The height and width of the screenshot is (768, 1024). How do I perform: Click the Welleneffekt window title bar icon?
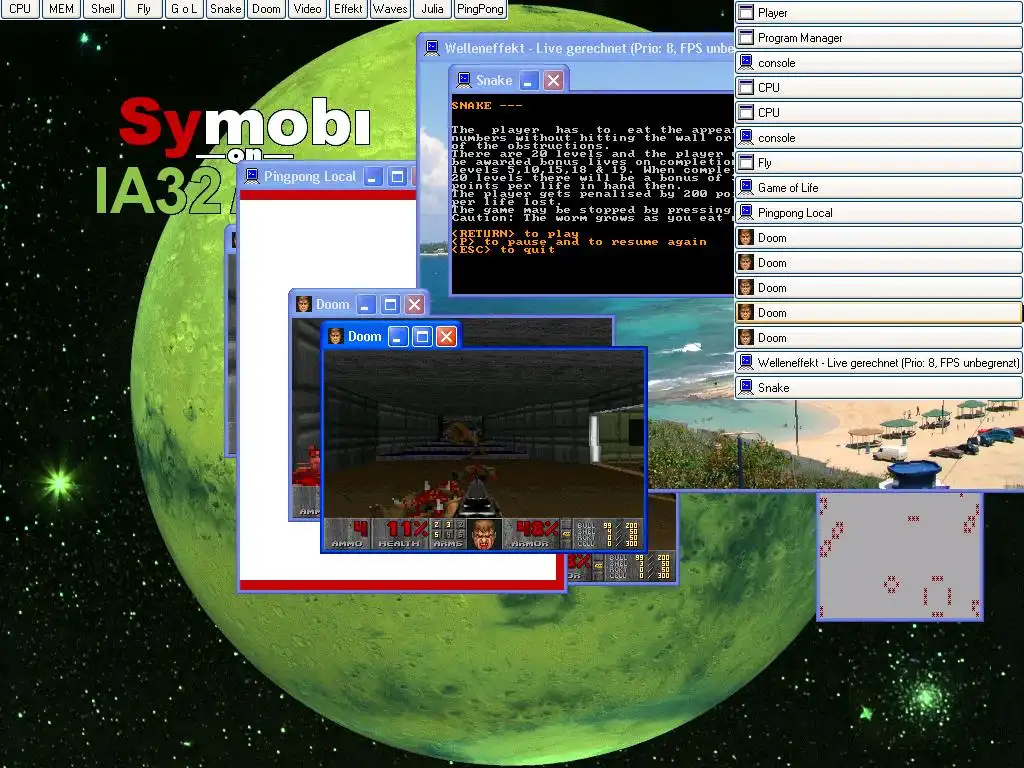pos(432,48)
